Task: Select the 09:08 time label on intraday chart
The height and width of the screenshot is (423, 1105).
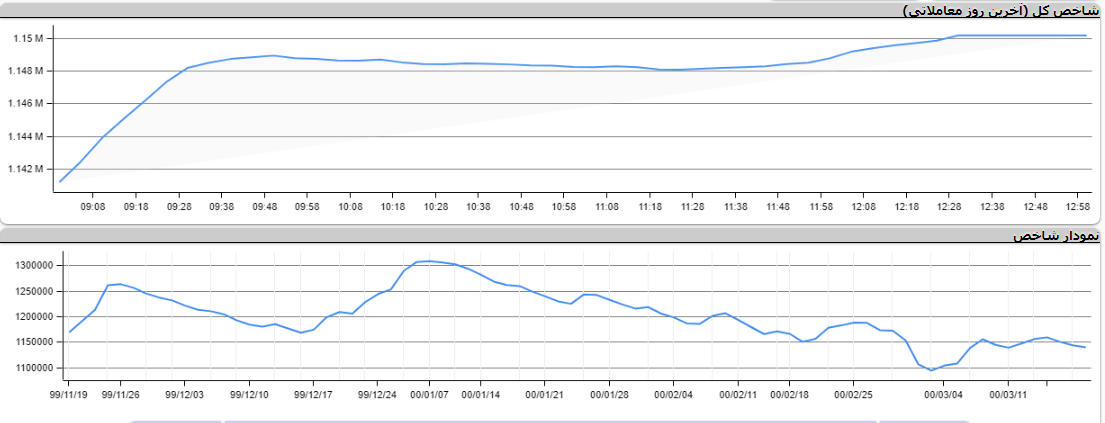Action: click(93, 206)
